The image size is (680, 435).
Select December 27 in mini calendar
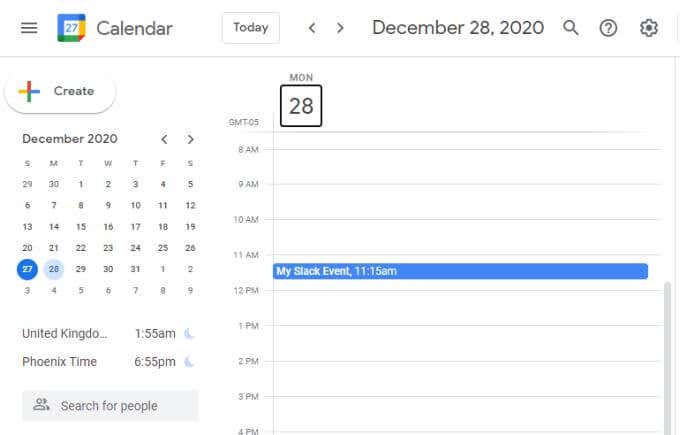(x=27, y=269)
